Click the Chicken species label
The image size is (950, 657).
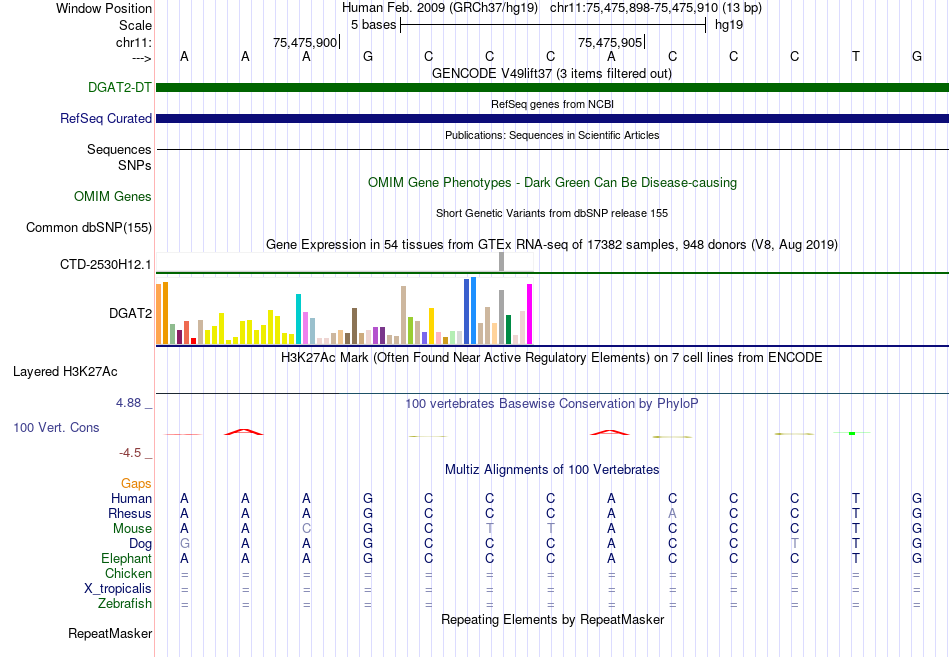pos(128,573)
